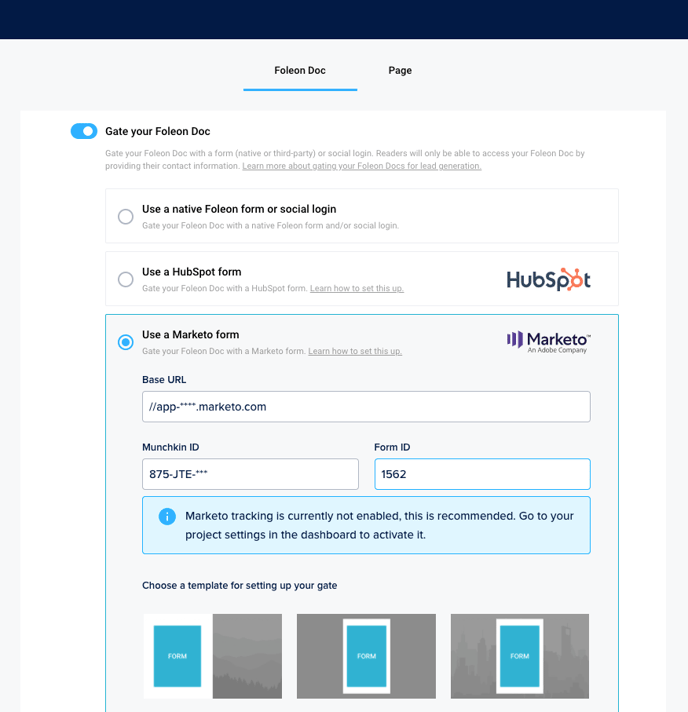
Task: Click the Base URL input field
Action: (x=366, y=407)
